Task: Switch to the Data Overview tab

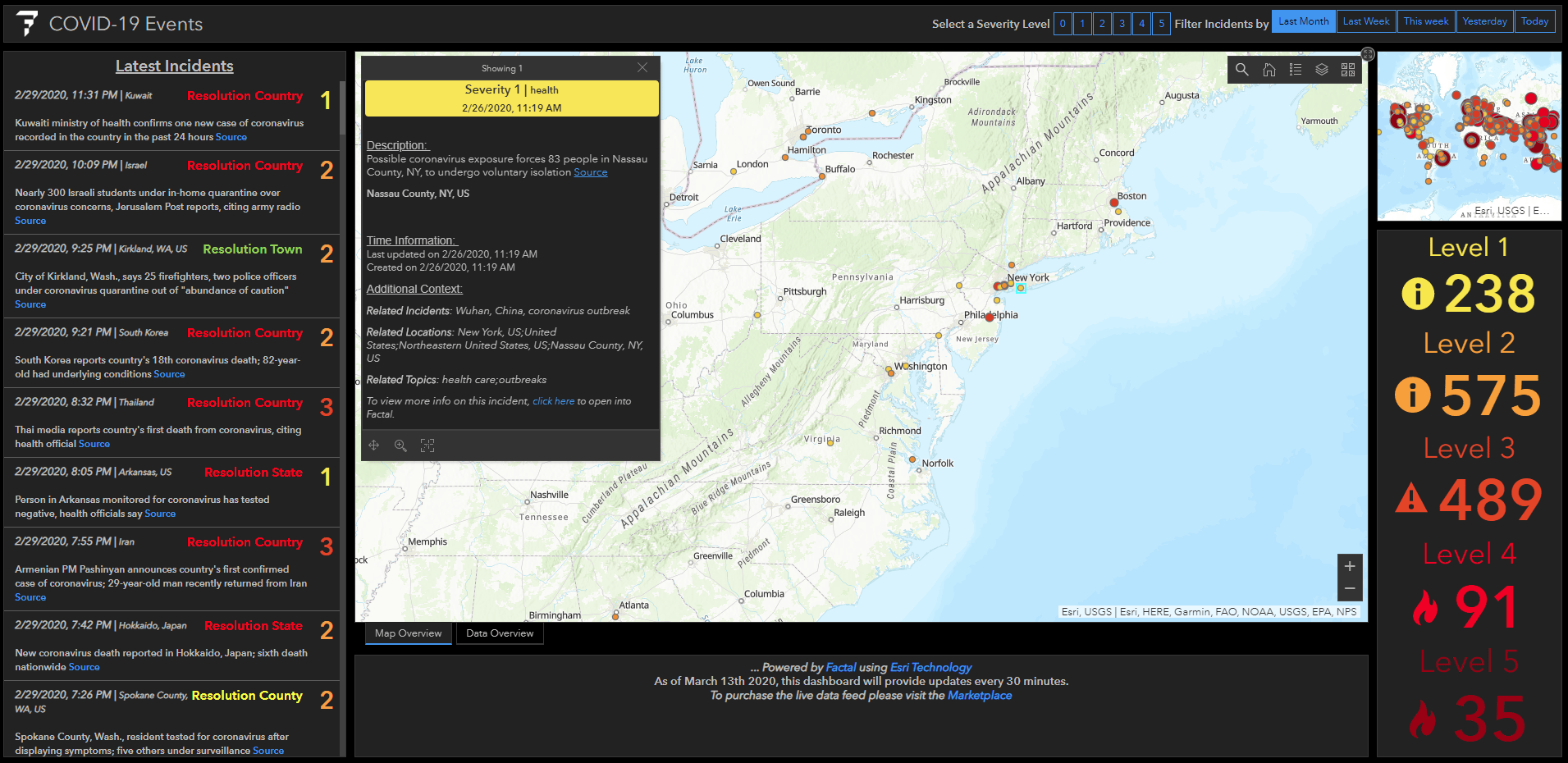Action: [x=499, y=633]
